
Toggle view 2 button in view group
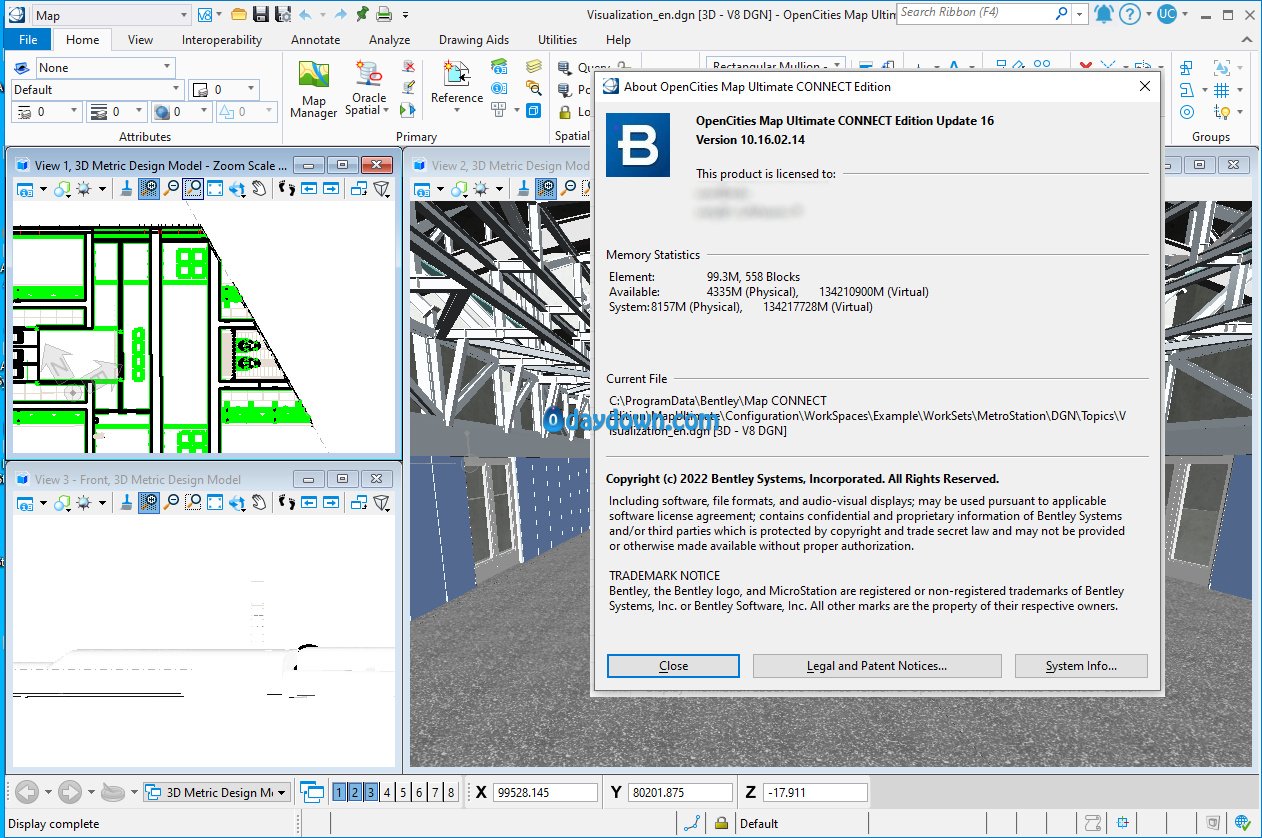355,792
